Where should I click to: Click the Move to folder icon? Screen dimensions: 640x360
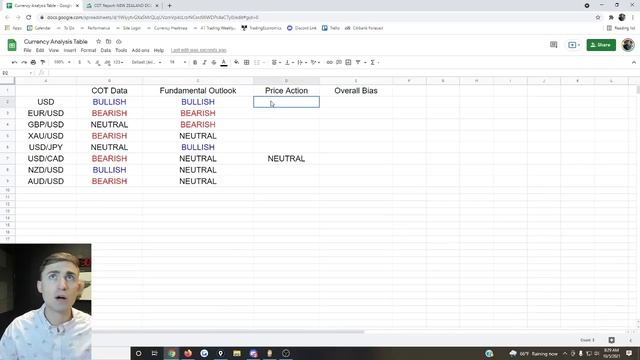tap(109, 42)
